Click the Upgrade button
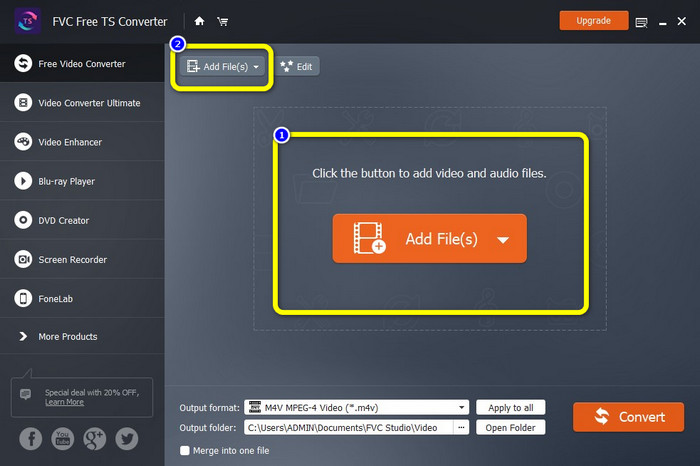Viewport: 700px width, 466px height. (x=593, y=21)
